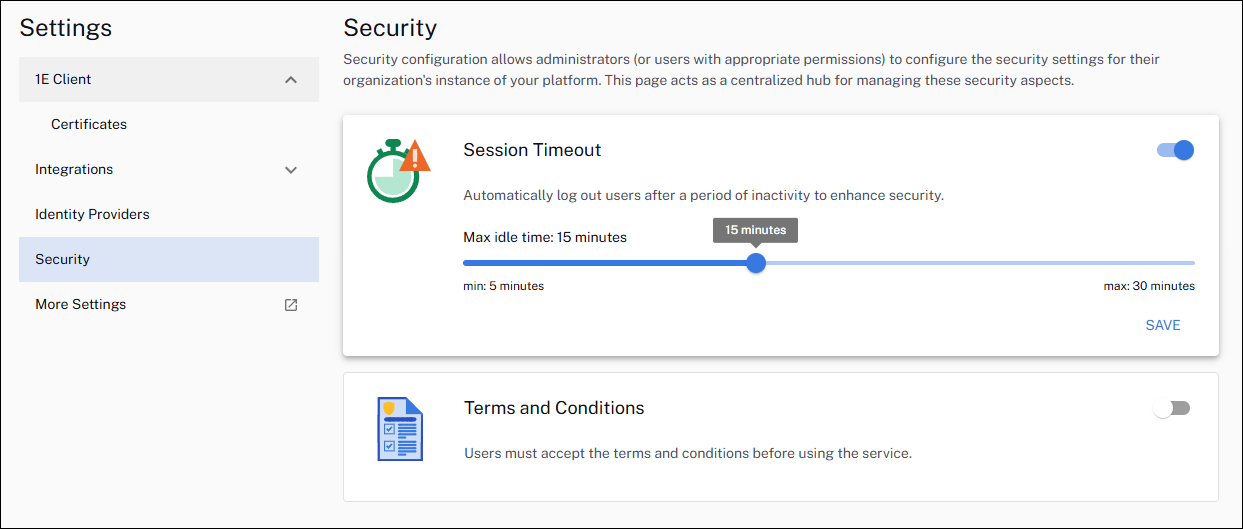Go to Identity Providers settings
The height and width of the screenshot is (529, 1243).
pyautogui.click(x=92, y=215)
